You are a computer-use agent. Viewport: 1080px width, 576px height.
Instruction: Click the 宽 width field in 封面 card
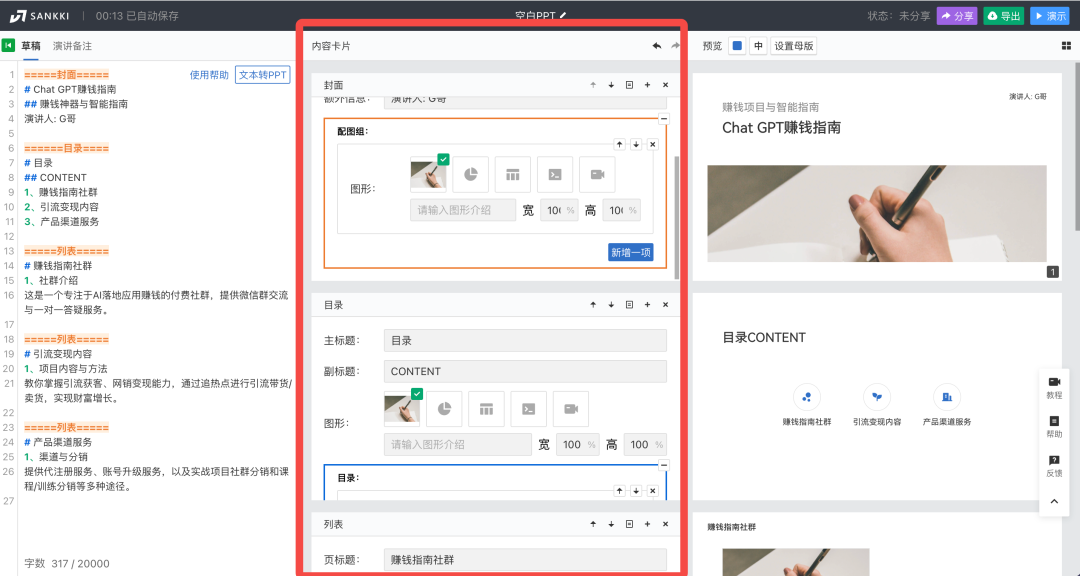(559, 210)
